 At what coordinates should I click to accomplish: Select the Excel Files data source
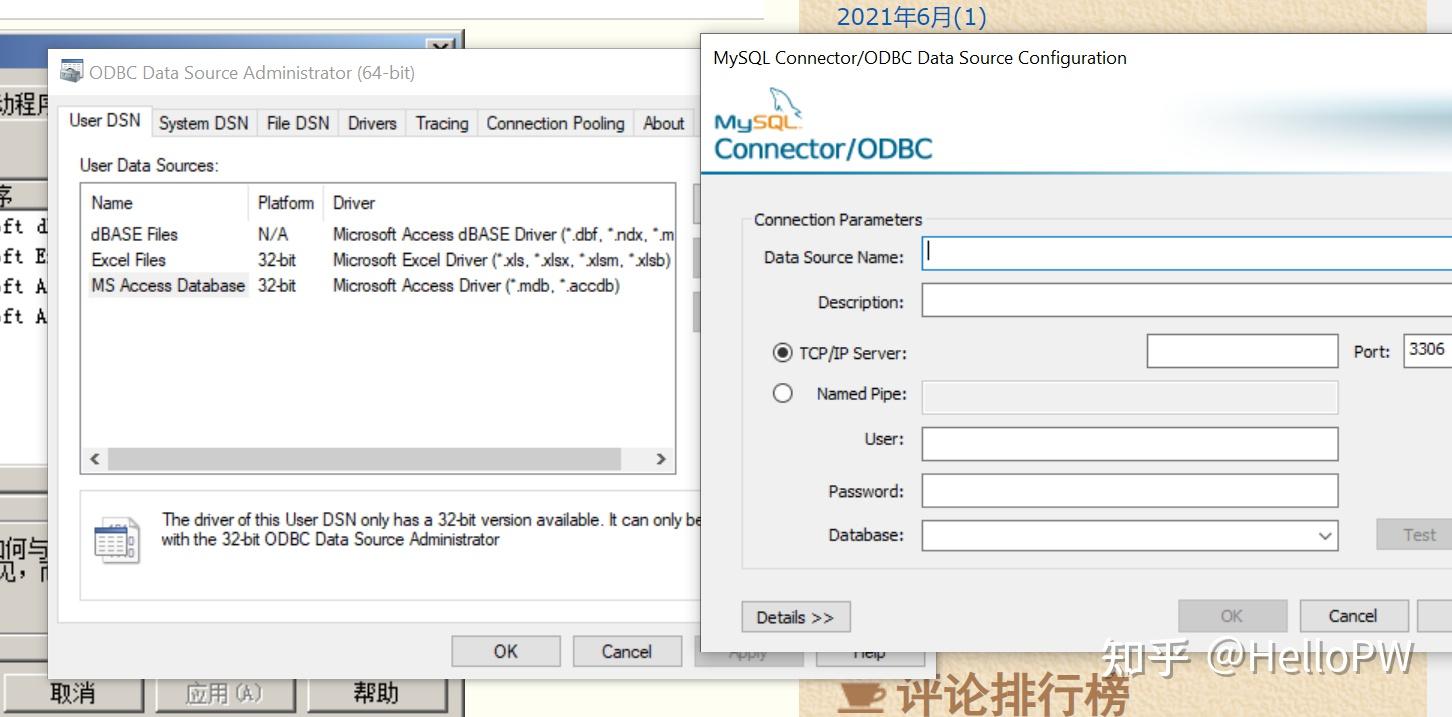128,260
